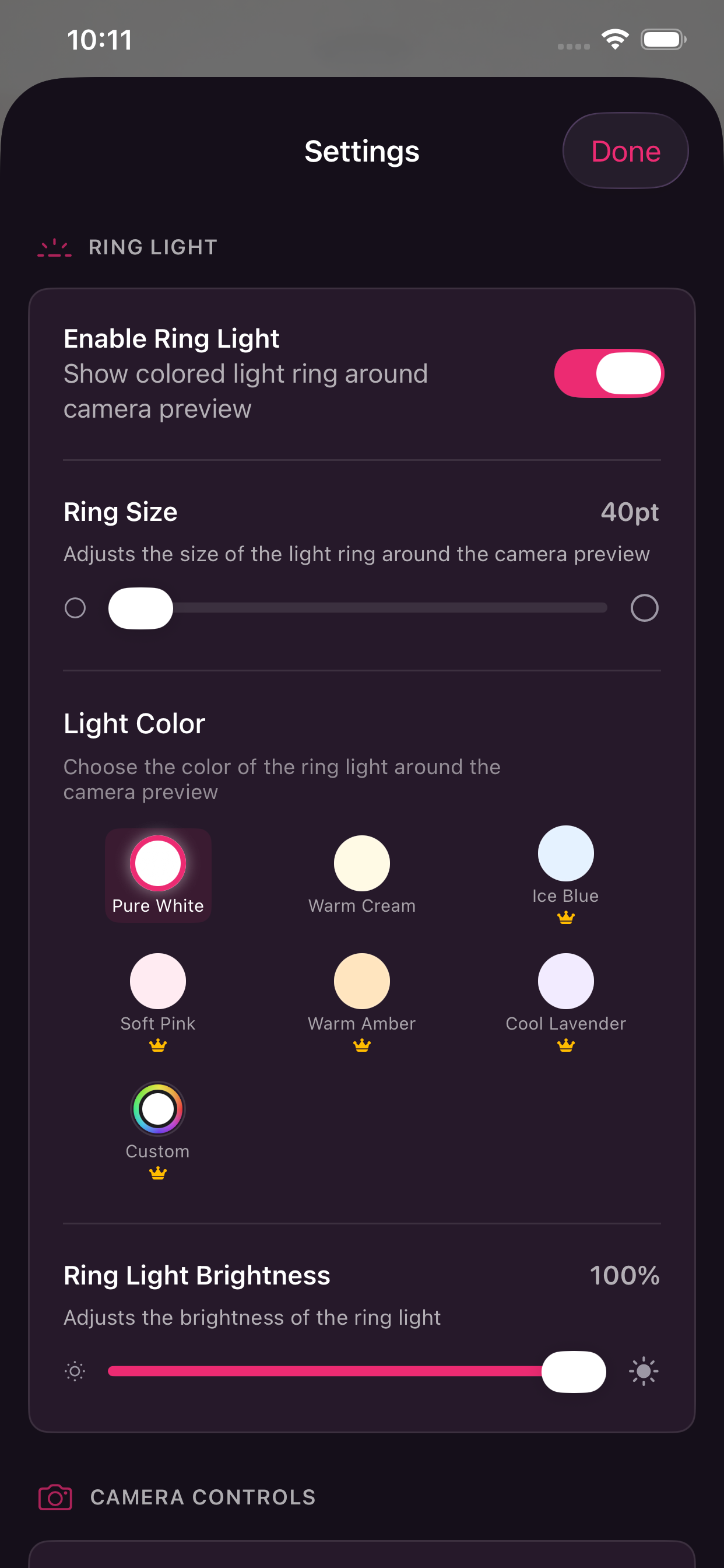Tap the Camera Controls camera icon
Image resolution: width=724 pixels, height=1568 pixels.
(55, 1497)
